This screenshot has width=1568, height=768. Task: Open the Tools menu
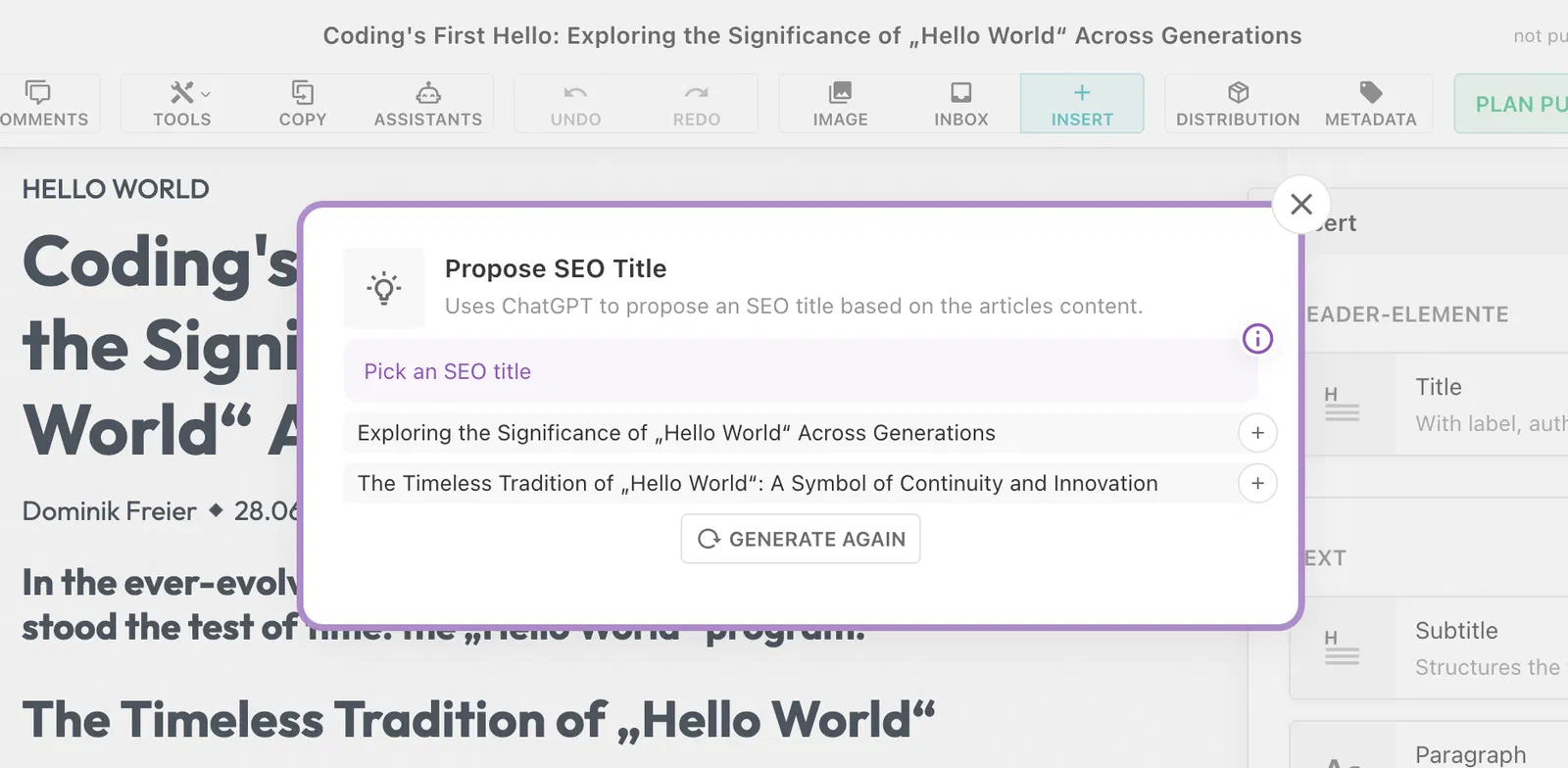coord(182,103)
